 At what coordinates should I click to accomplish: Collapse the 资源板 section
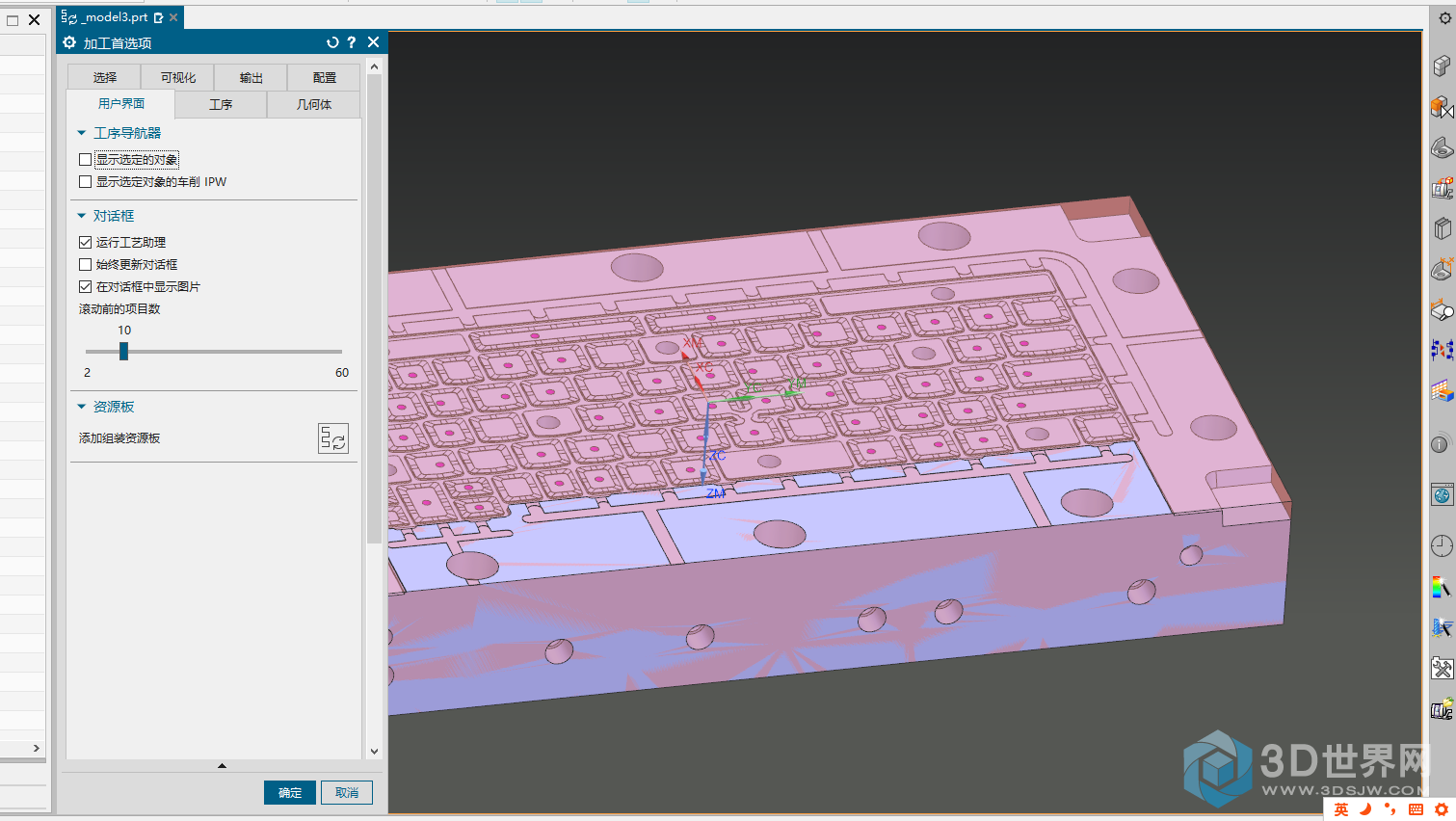pos(82,407)
